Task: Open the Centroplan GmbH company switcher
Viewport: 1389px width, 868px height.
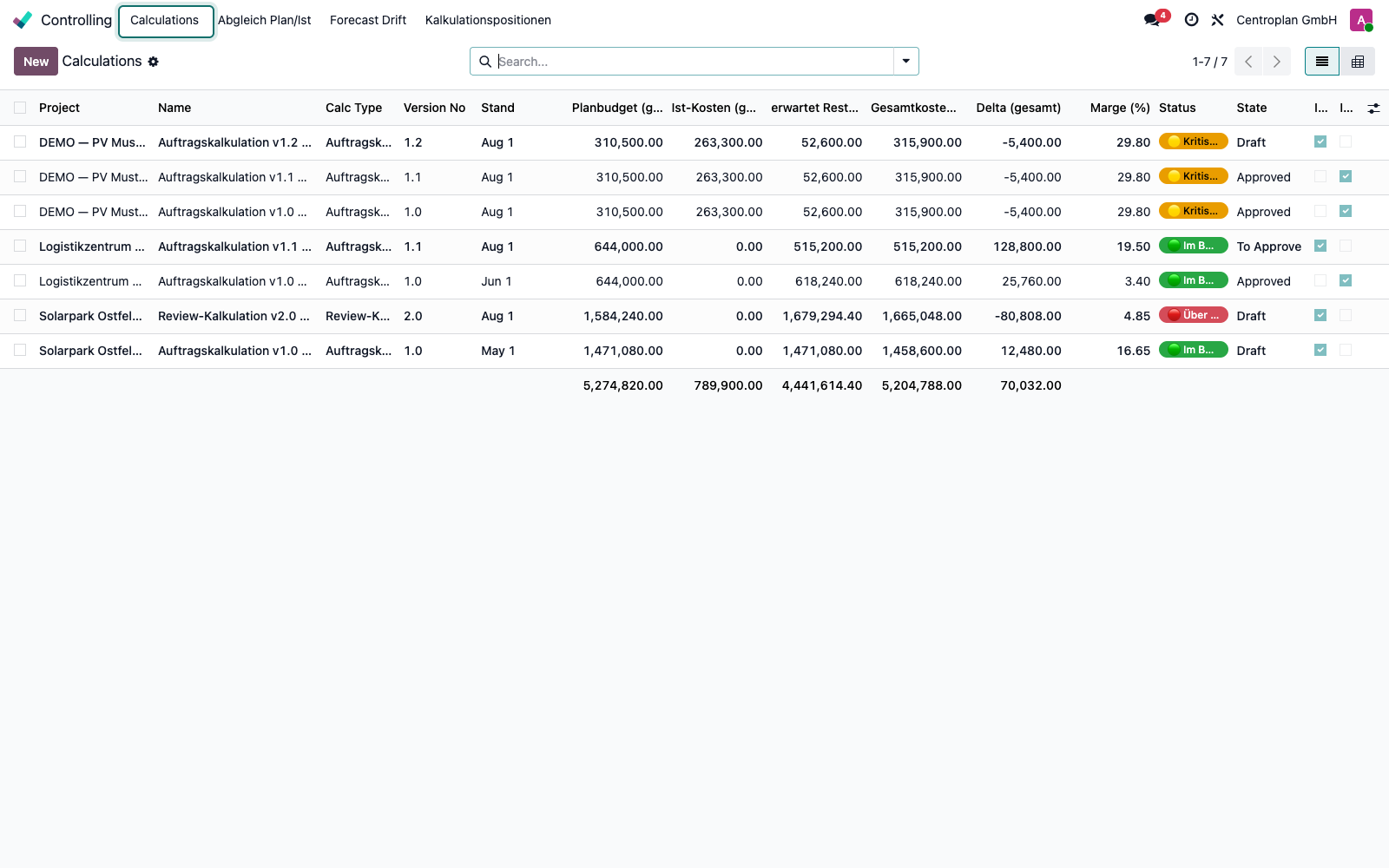Action: point(1287,20)
